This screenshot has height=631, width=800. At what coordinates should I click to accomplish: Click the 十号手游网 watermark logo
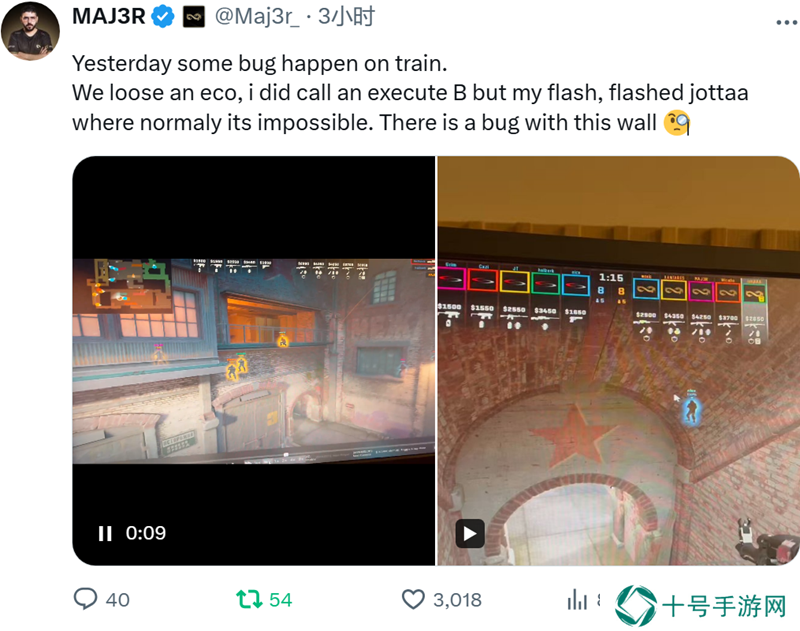tap(702, 606)
